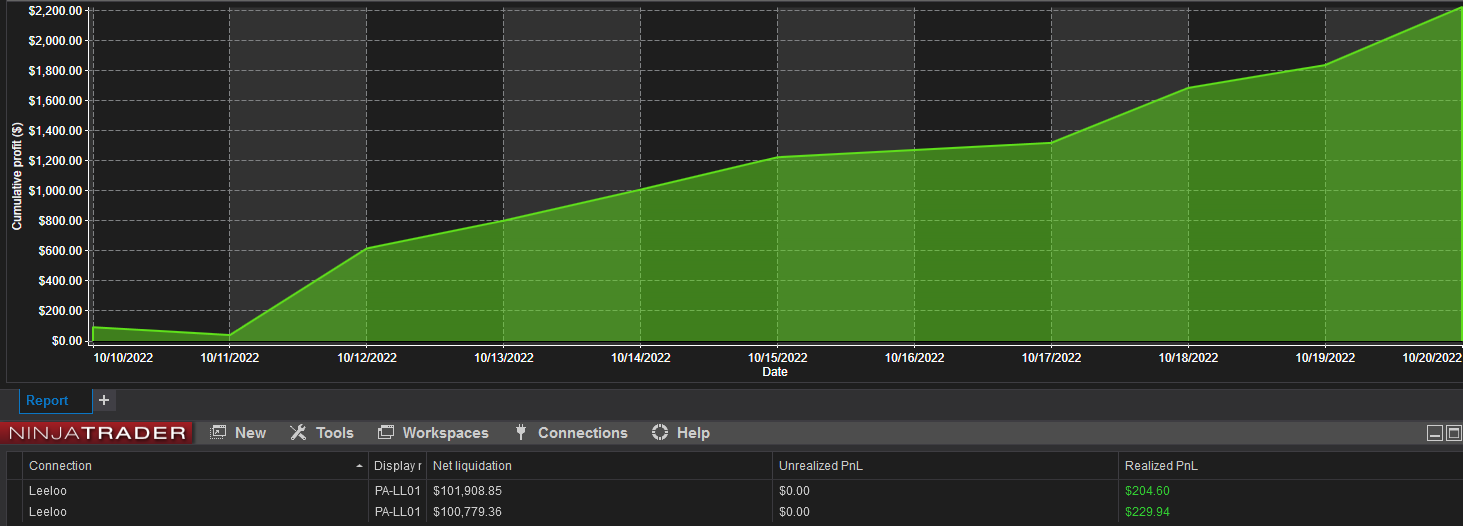Click the Date axis title
Viewport: 1463px width, 526px height.
775,372
